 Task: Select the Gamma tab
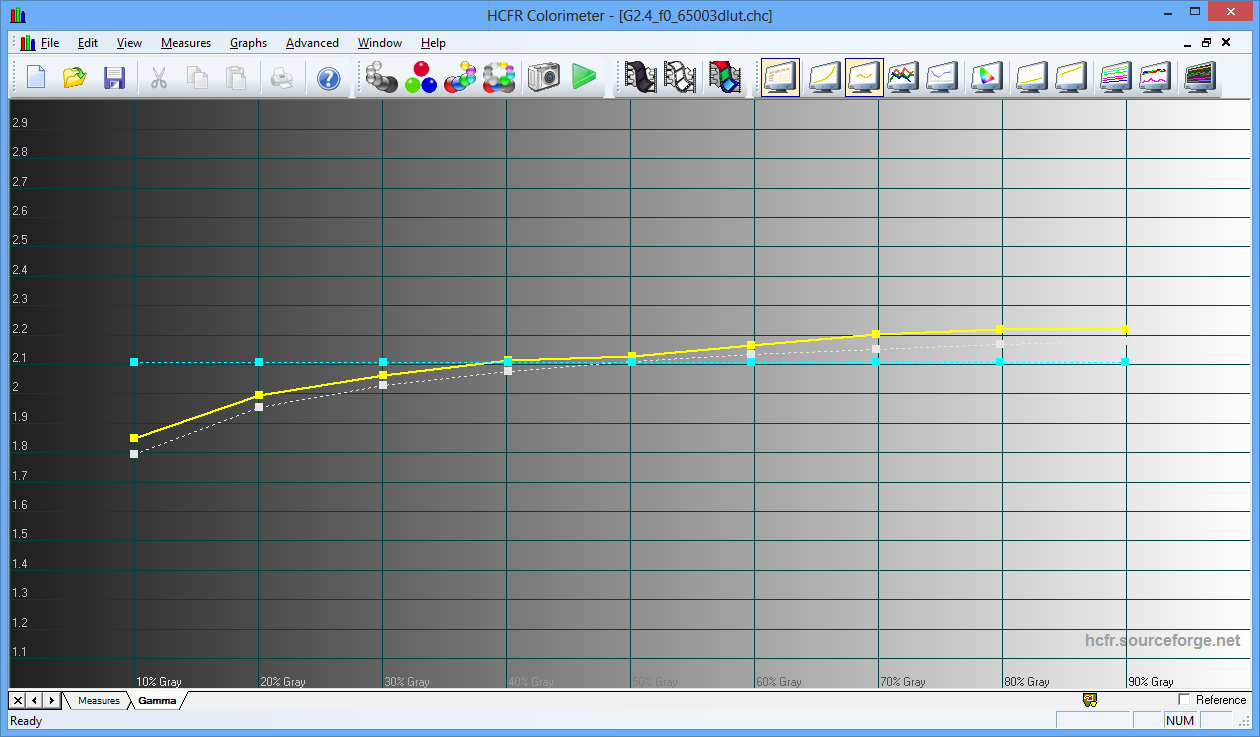[x=157, y=700]
